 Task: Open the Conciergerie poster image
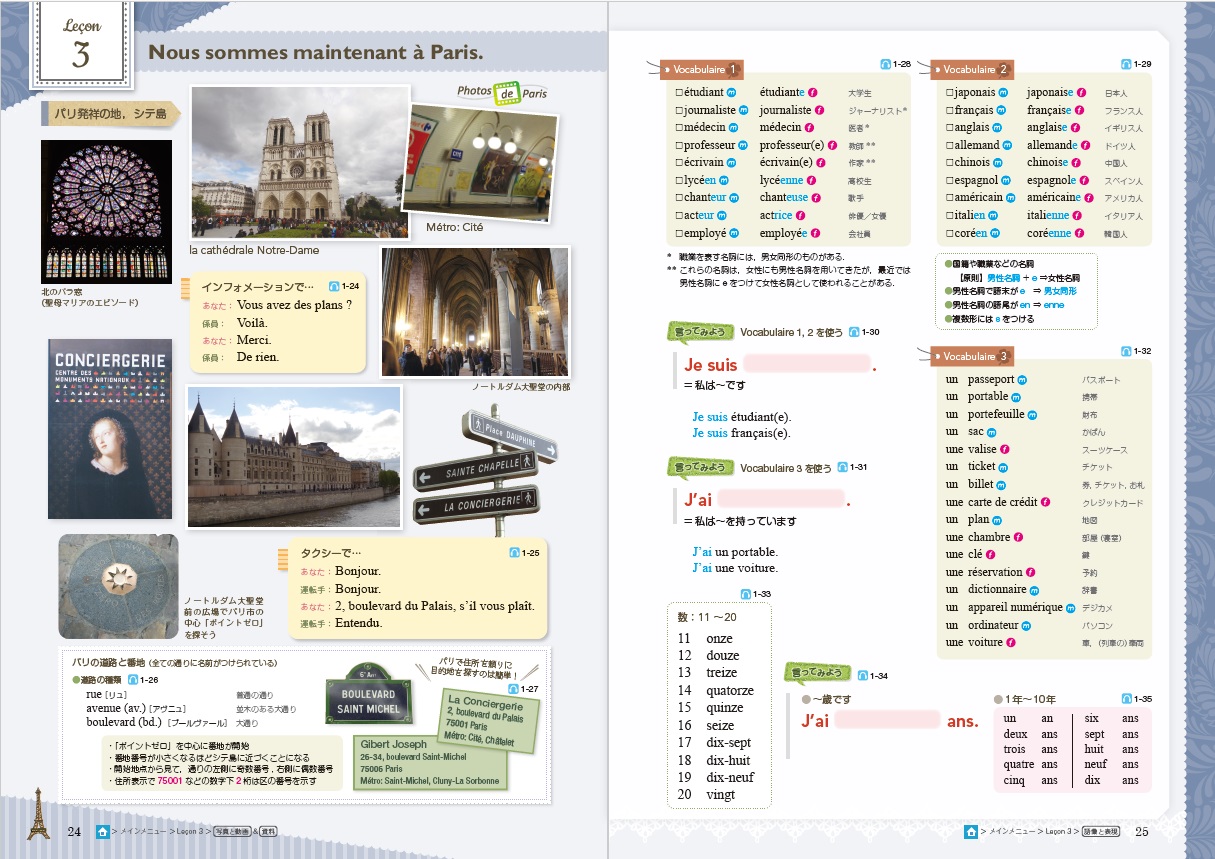click(x=110, y=429)
